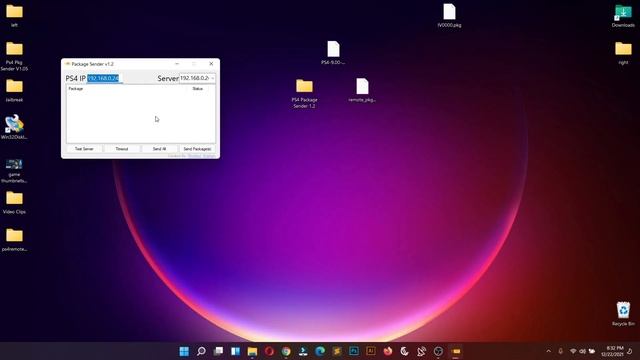Click the Test Server button

click(84, 149)
